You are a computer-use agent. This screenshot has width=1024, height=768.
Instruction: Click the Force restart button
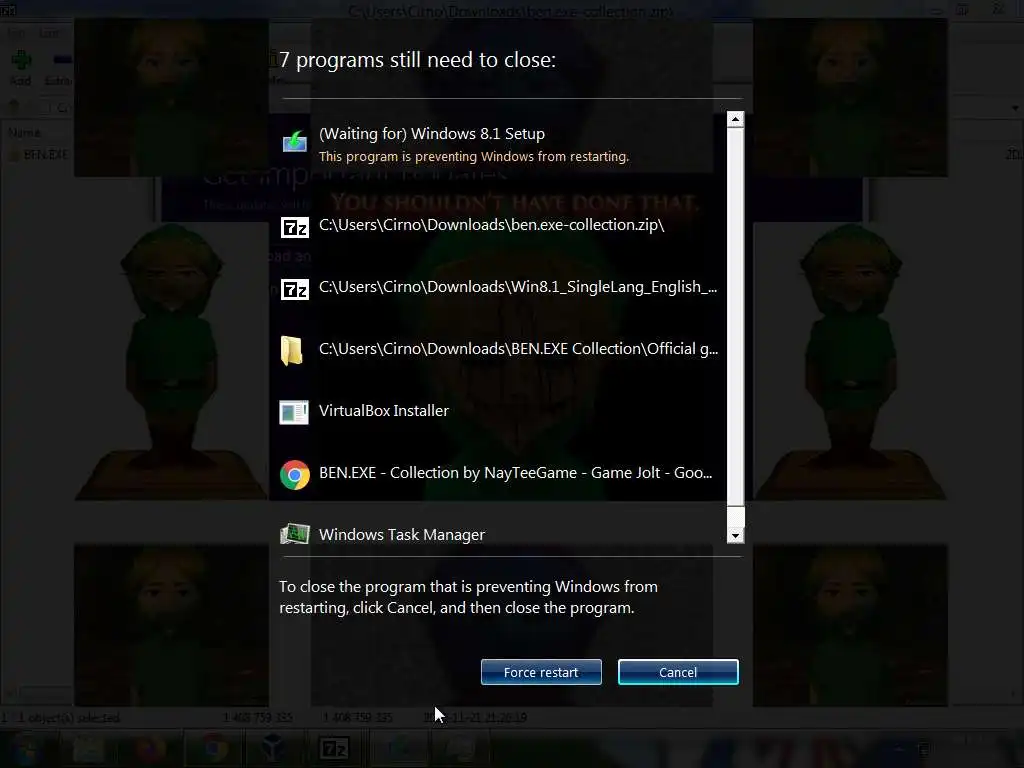pyautogui.click(x=541, y=672)
